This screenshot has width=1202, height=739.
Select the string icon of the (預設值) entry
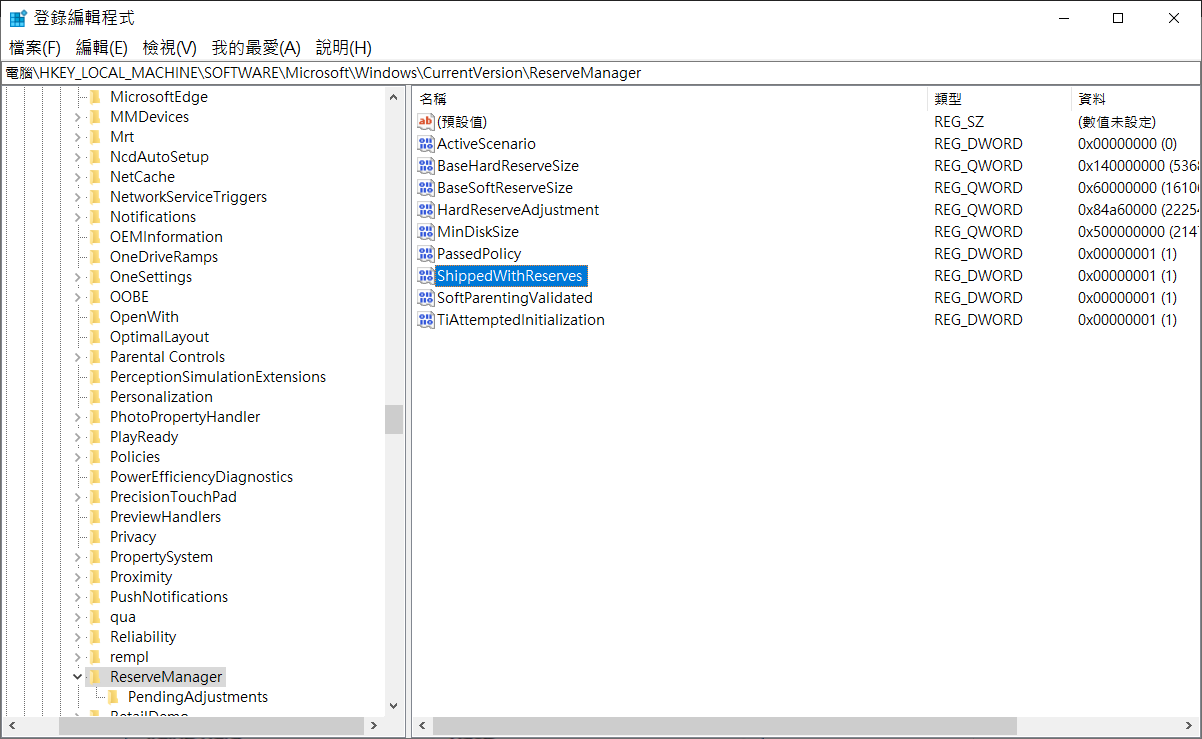point(426,122)
